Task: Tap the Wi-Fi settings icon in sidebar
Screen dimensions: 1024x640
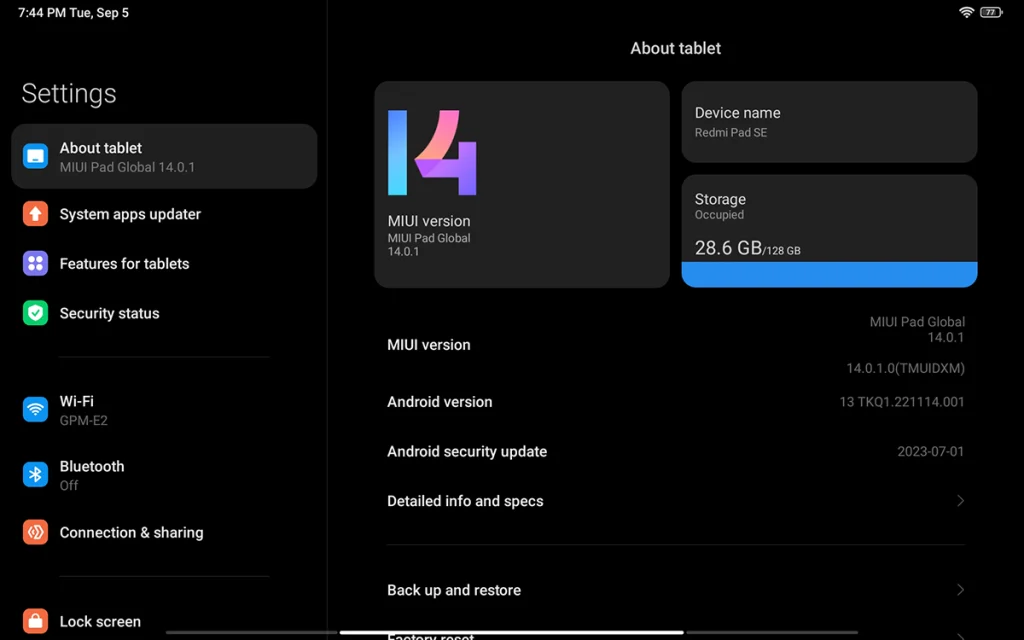Action: coord(35,409)
